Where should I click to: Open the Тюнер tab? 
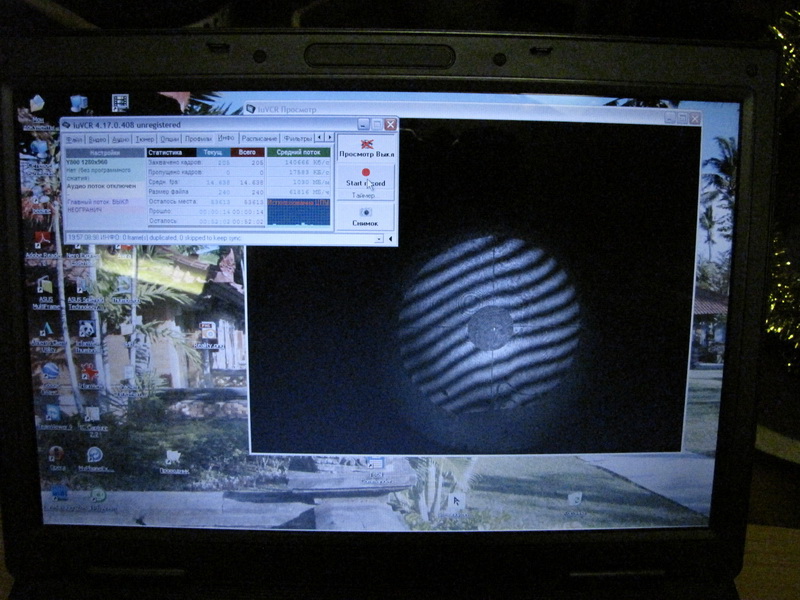[145, 139]
